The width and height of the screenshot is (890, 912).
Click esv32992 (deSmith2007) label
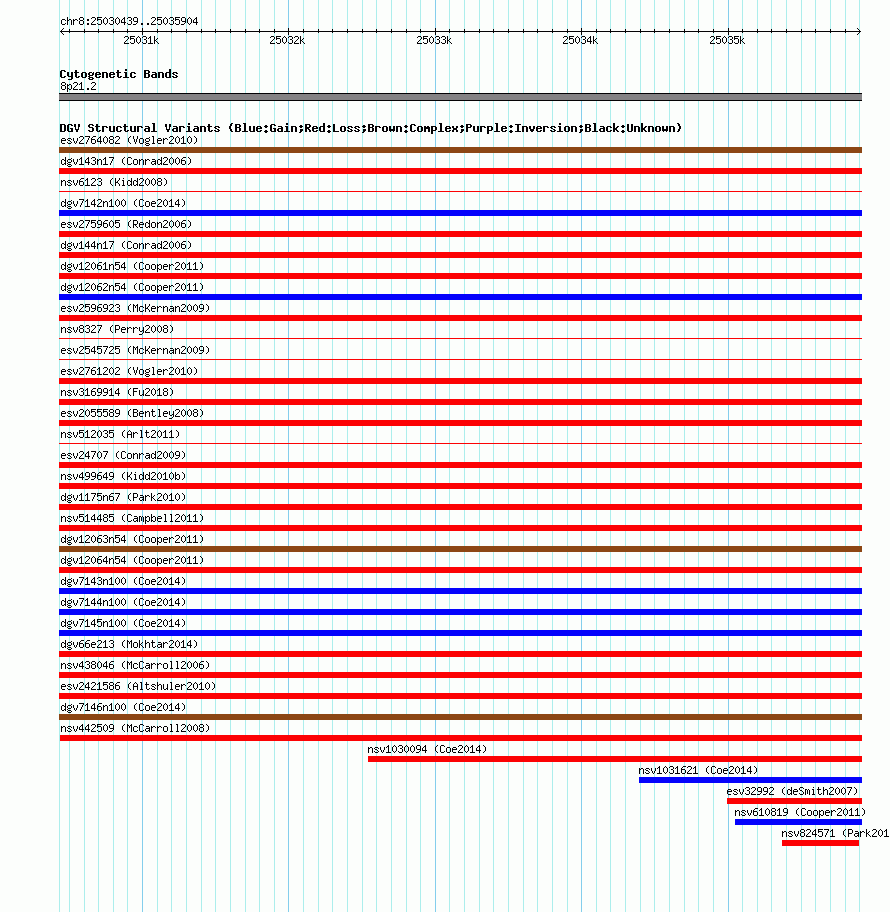(792, 791)
